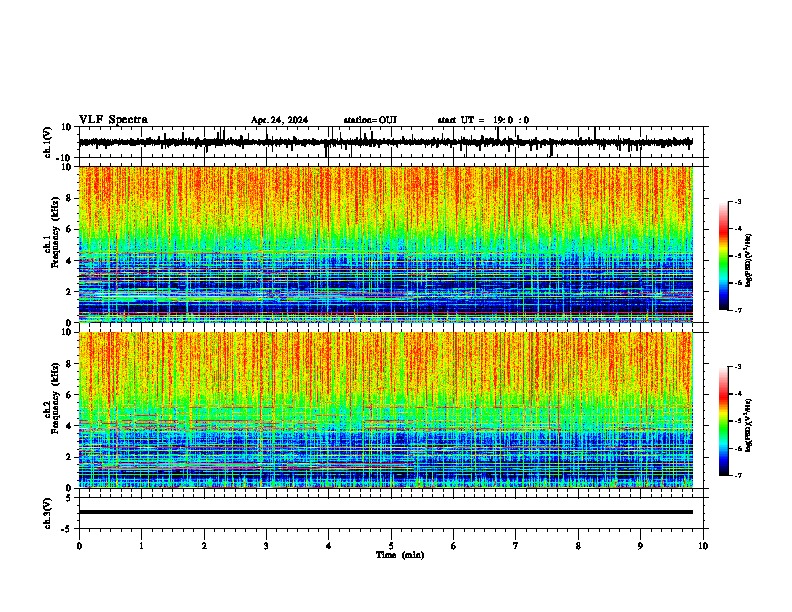792x612 pixels.
Task: Click time axis tick label "8"
Action: (578, 546)
